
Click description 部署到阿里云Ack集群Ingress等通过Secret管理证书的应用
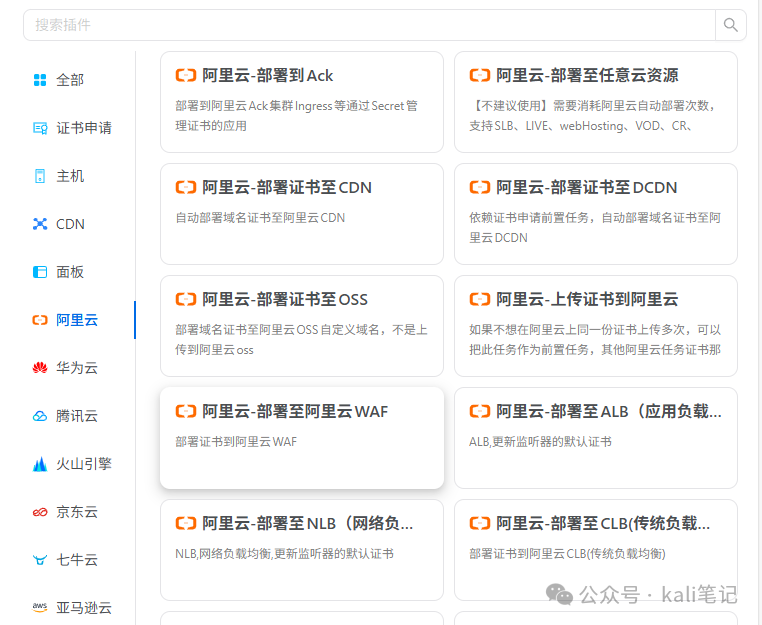coord(296,116)
